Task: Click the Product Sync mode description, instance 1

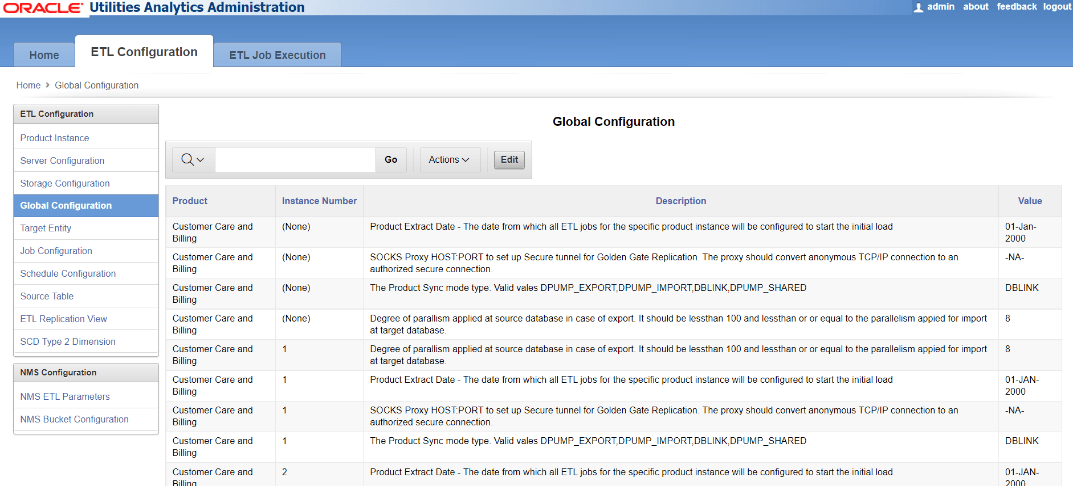Action: coord(588,441)
